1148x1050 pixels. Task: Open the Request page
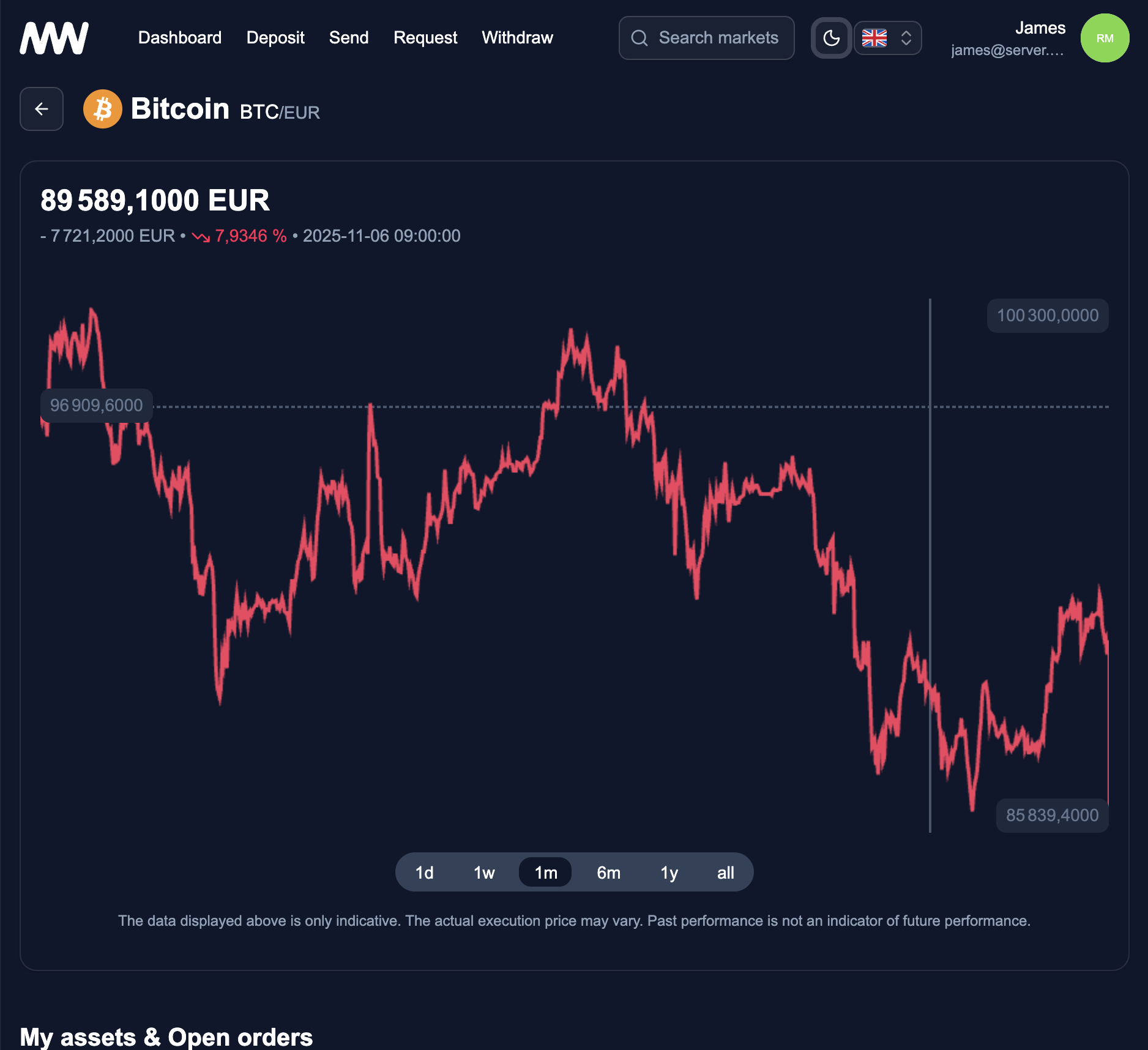pos(425,37)
